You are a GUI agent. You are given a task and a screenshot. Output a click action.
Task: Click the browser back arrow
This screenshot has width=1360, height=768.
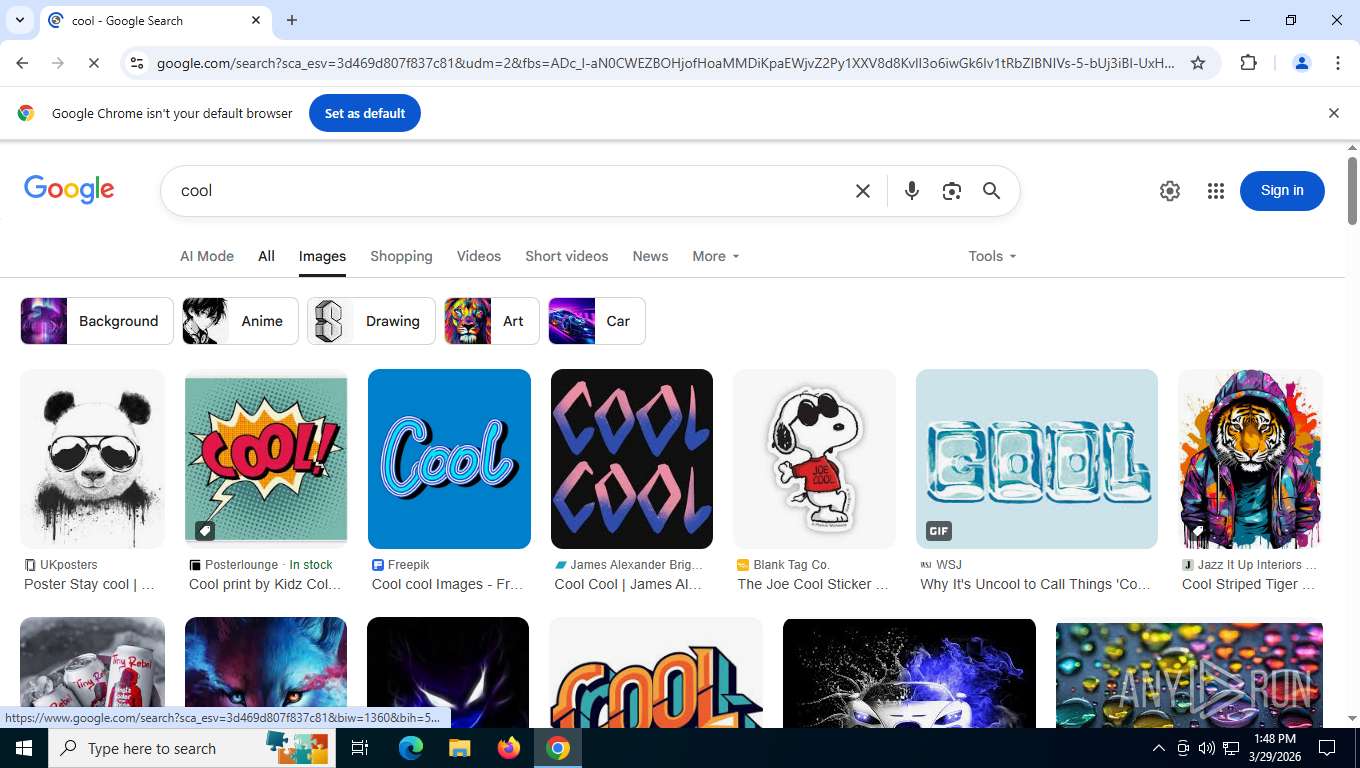22,63
